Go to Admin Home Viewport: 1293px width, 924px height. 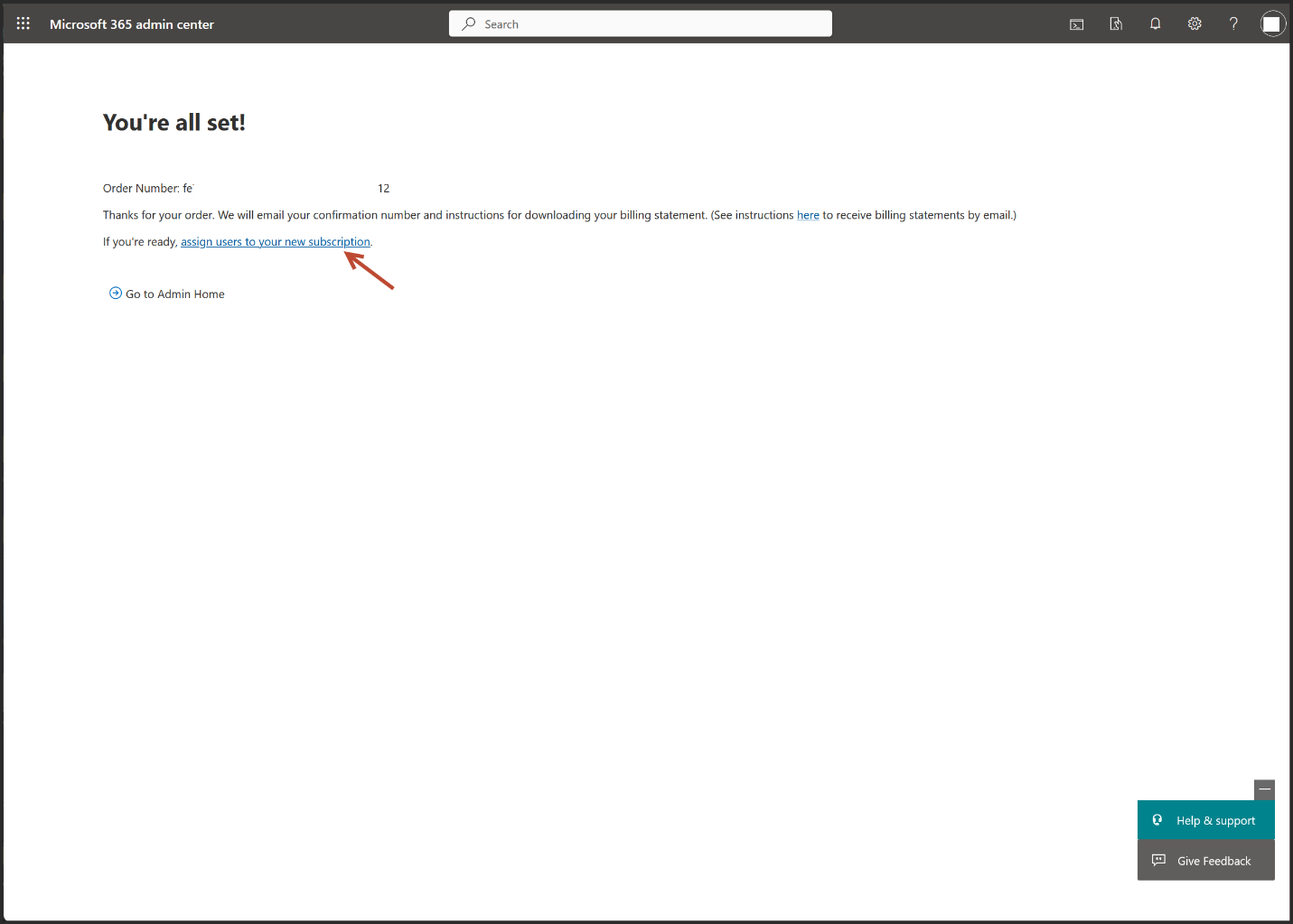(x=175, y=294)
